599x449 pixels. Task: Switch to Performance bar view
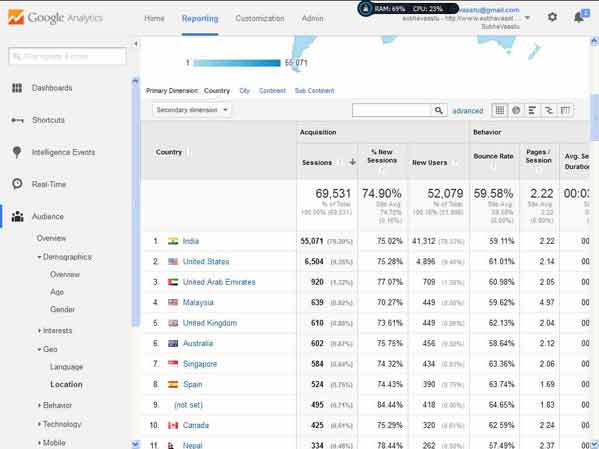(532, 110)
